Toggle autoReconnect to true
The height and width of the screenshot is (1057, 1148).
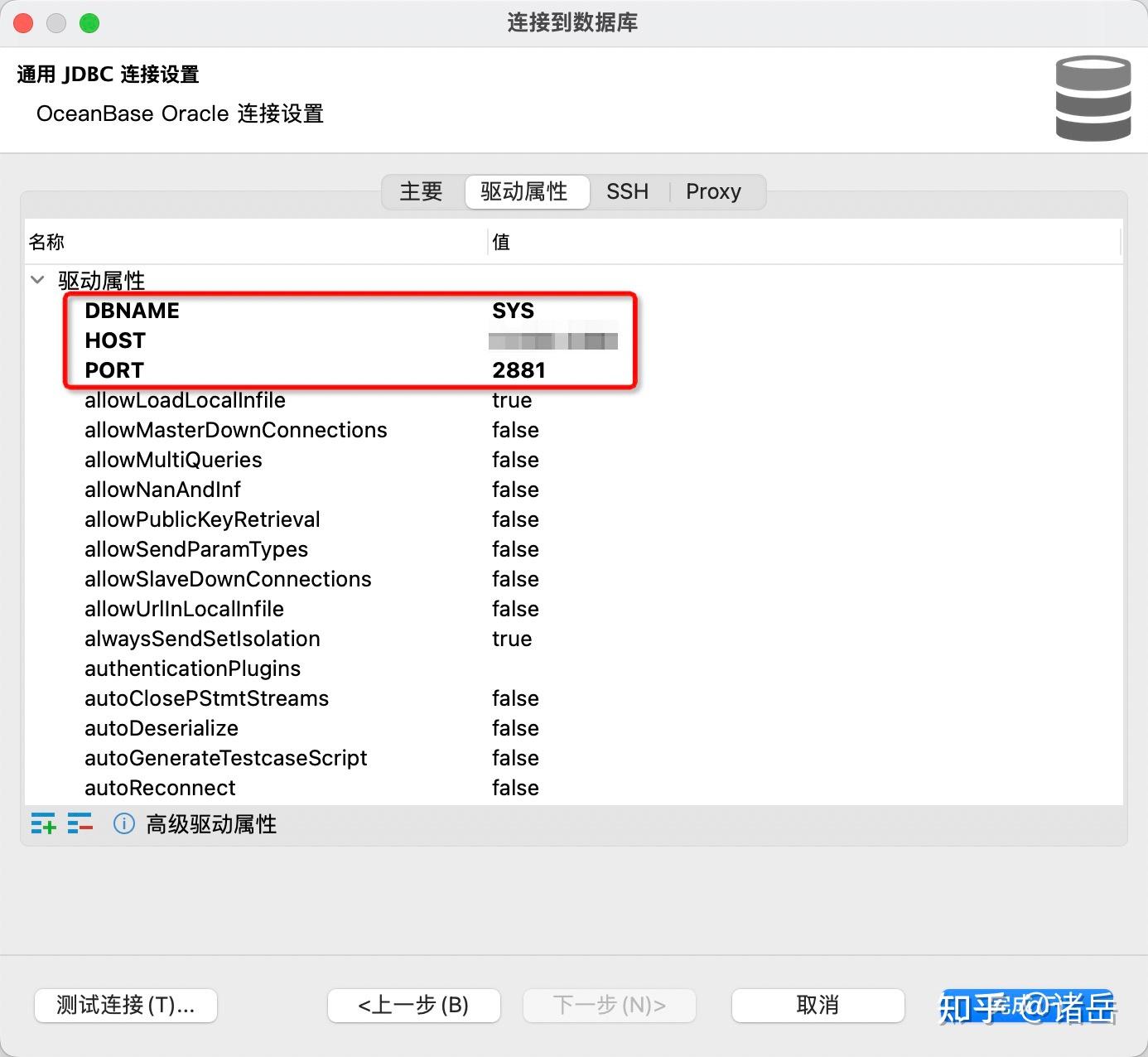point(515,788)
